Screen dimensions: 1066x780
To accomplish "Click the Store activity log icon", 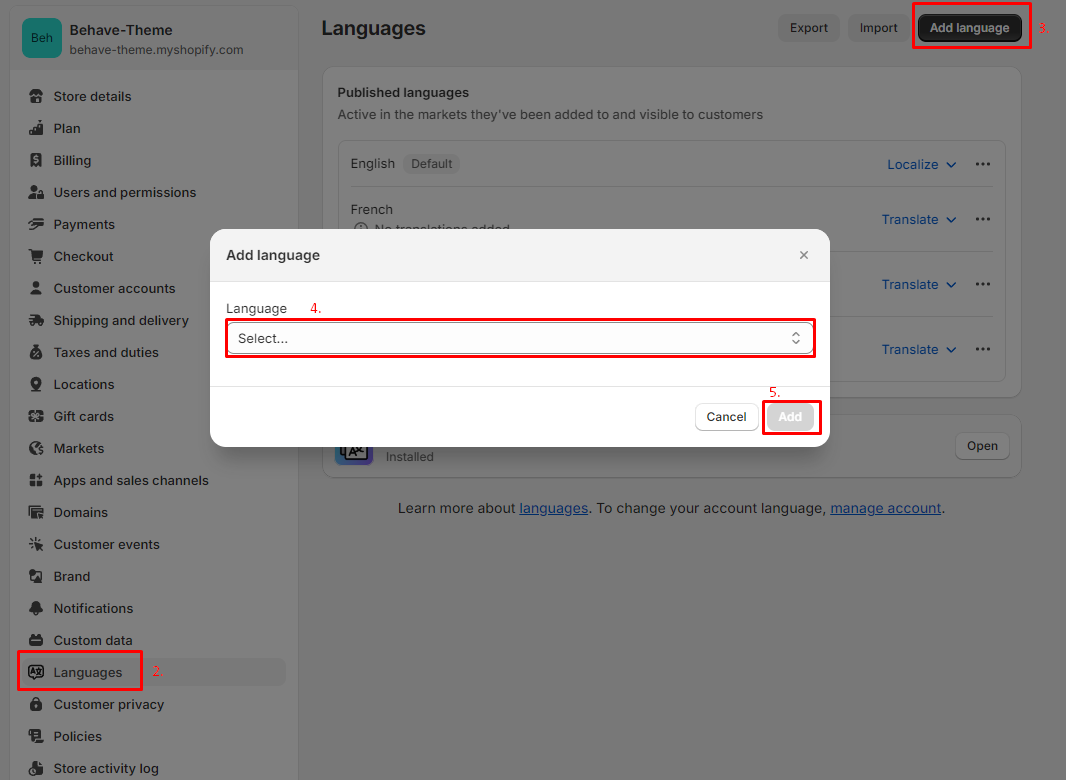I will (x=36, y=768).
